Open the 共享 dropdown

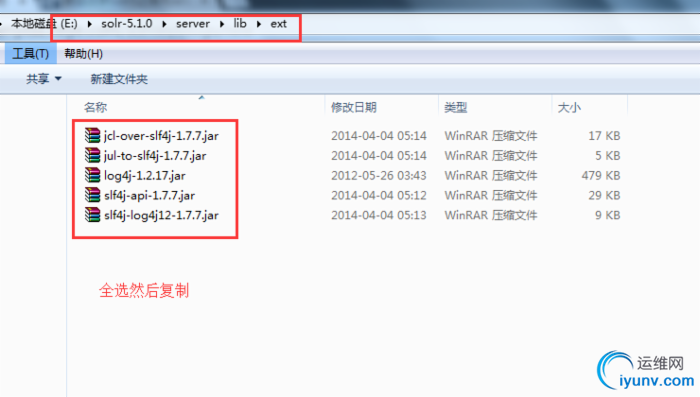pos(43,79)
